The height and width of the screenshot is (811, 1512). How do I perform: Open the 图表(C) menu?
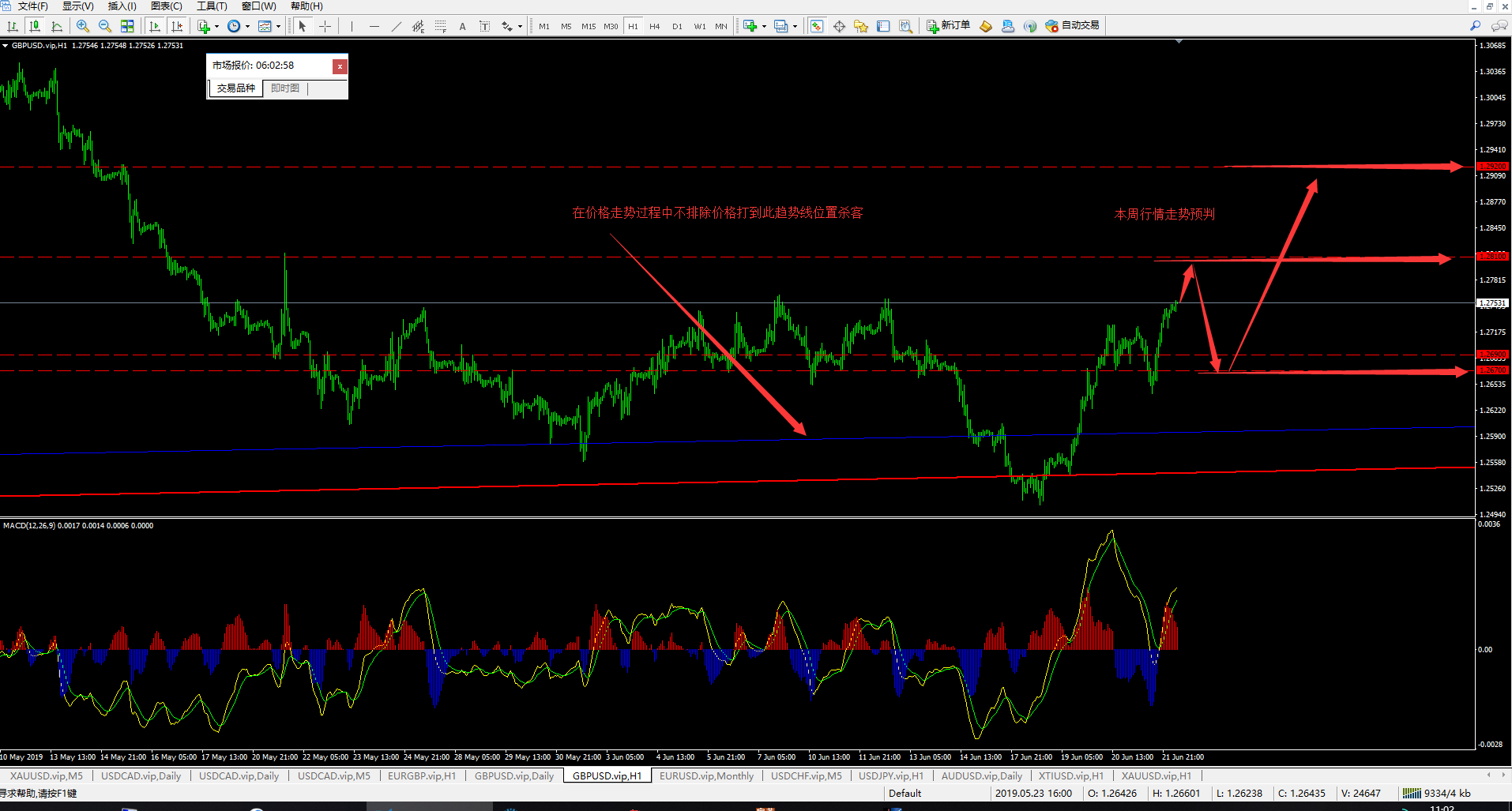coord(166,6)
